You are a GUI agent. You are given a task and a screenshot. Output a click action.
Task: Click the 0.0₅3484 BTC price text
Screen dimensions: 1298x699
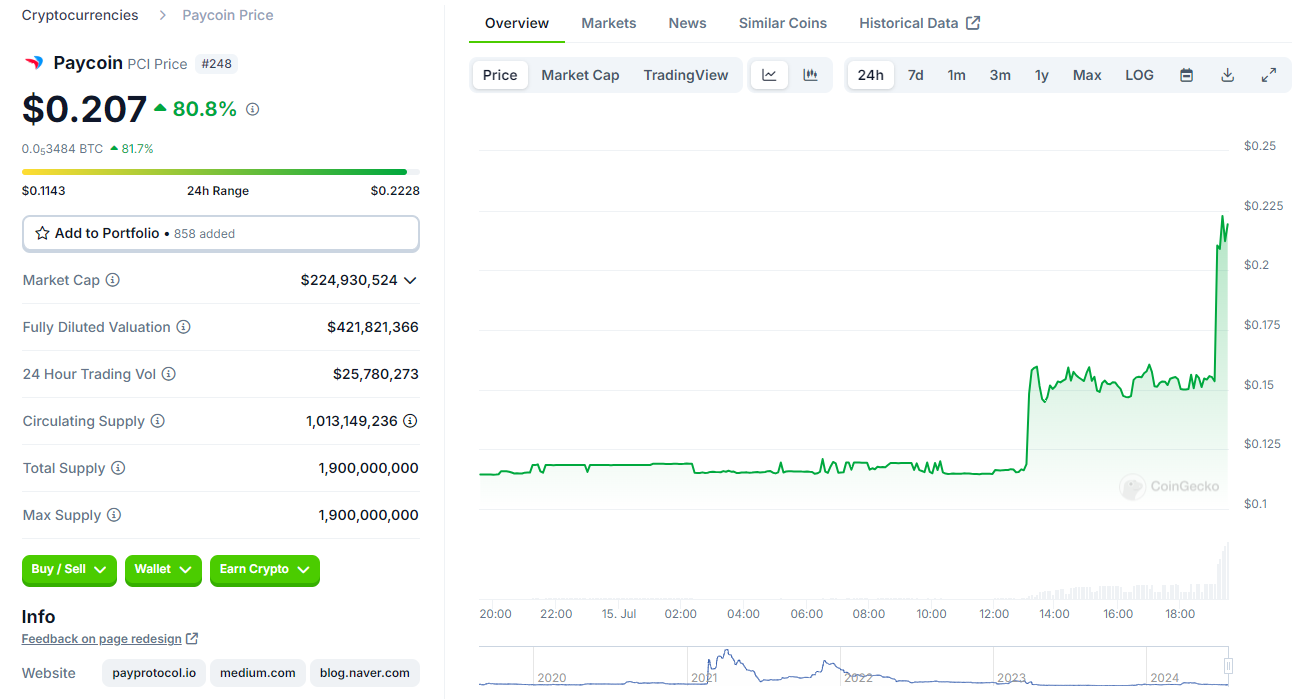point(62,149)
